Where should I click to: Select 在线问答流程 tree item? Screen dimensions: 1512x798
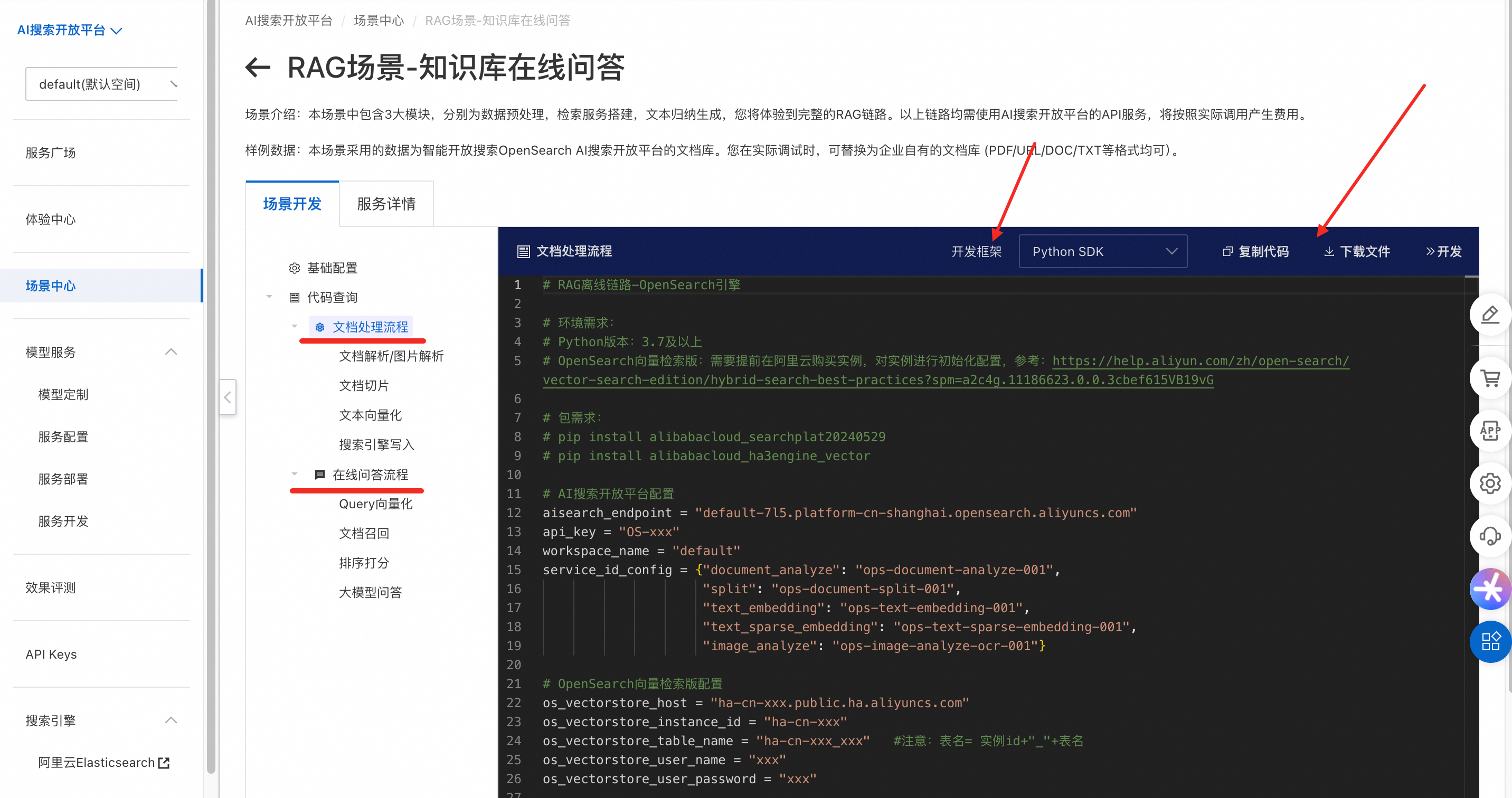tap(371, 474)
